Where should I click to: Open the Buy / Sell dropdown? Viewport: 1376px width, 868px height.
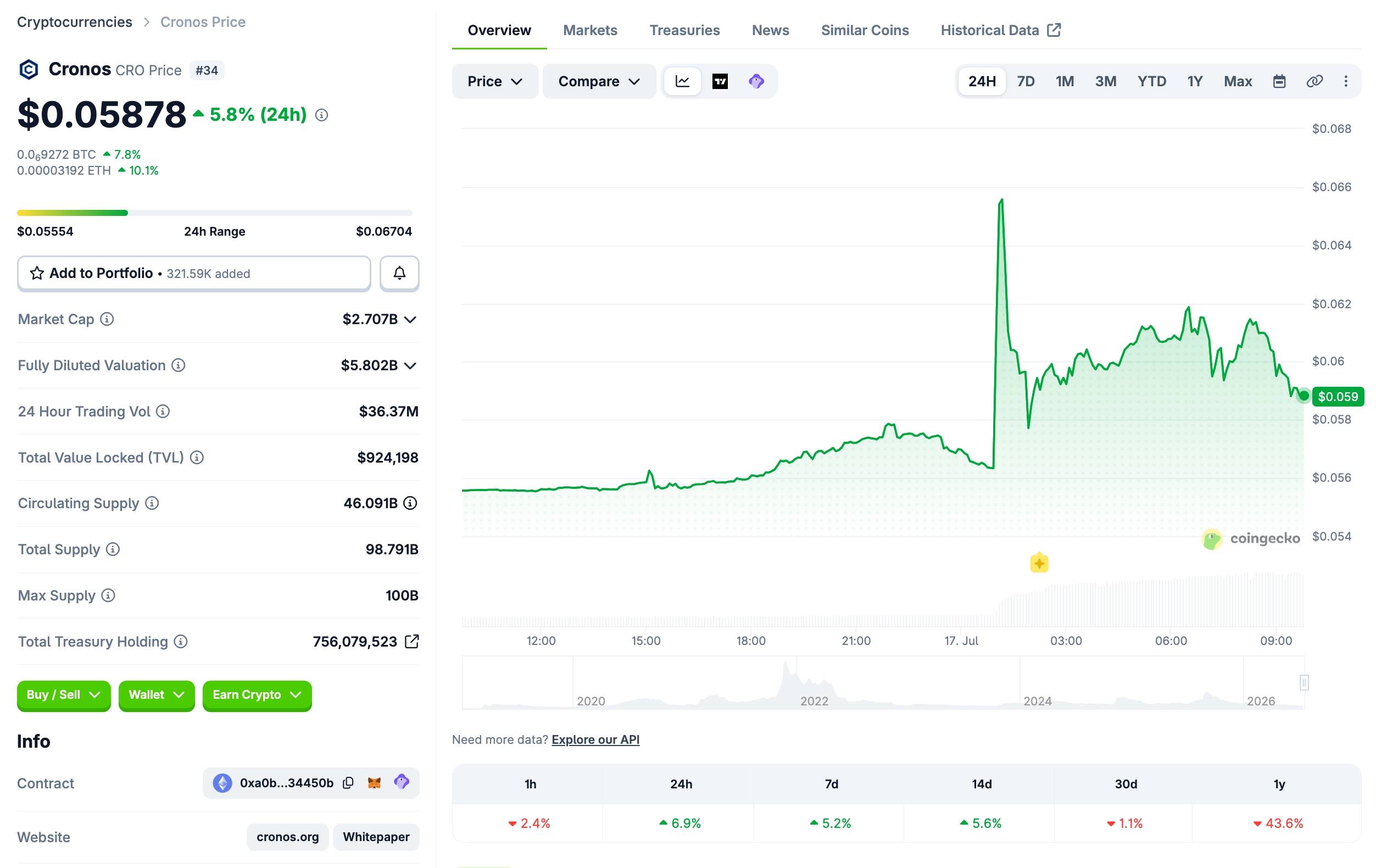63,695
